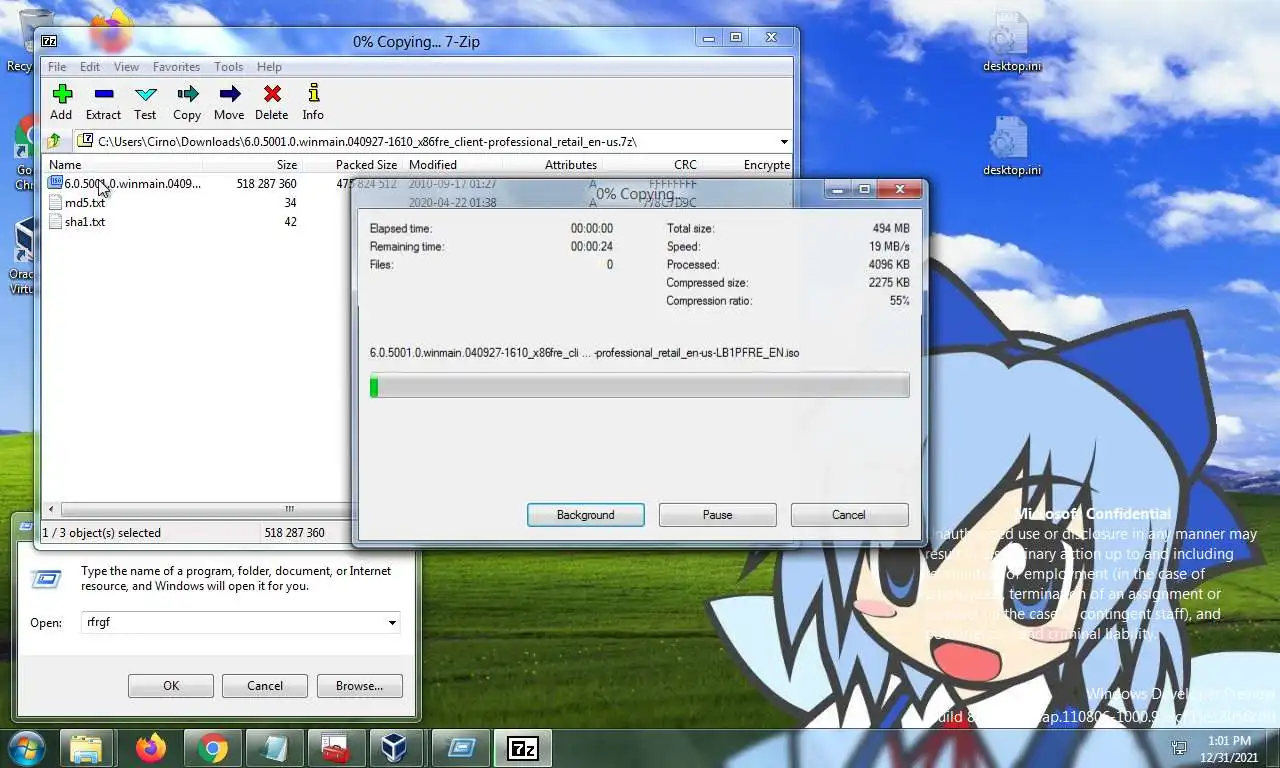Run the Test archive tool
This screenshot has width=1280, height=768.
[145, 94]
